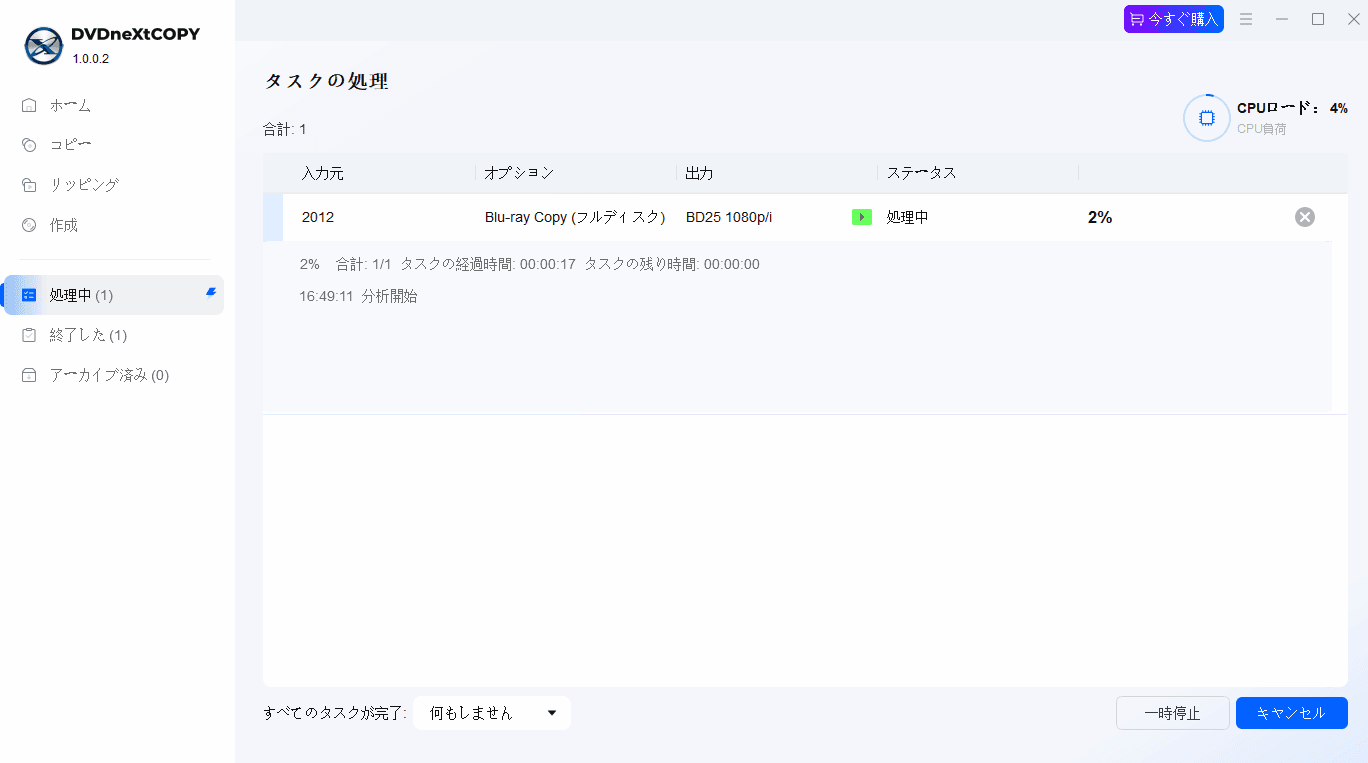Click the オプション column header
Screen dimensions: 1368x763
[x=519, y=173]
